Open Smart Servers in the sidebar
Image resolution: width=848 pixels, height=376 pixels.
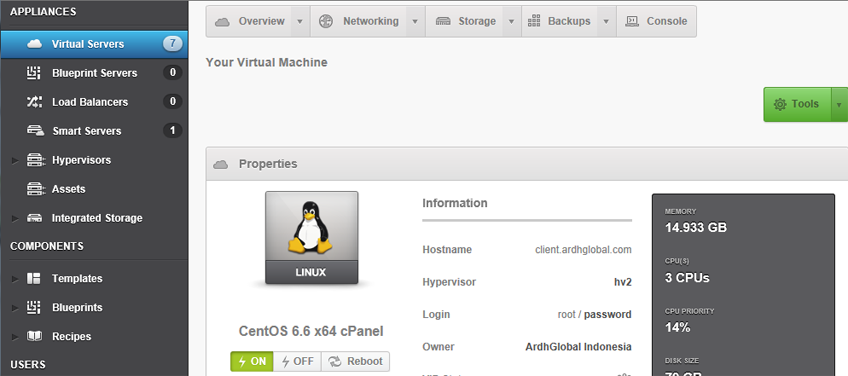tap(94, 131)
